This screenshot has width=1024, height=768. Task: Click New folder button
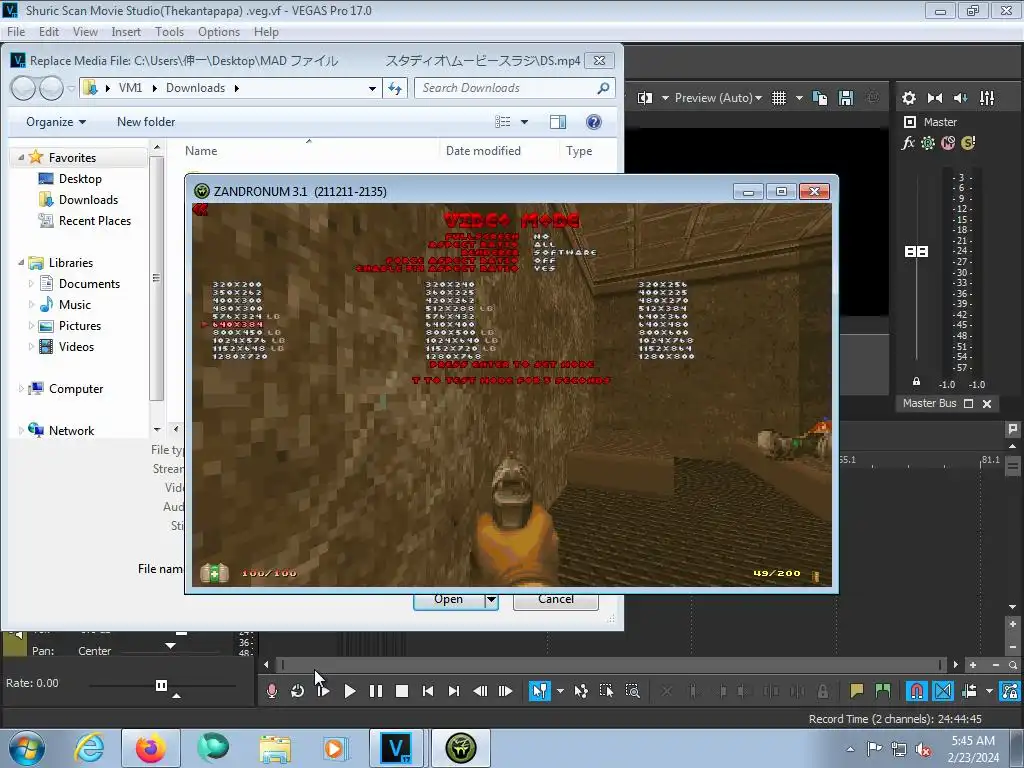[146, 121]
